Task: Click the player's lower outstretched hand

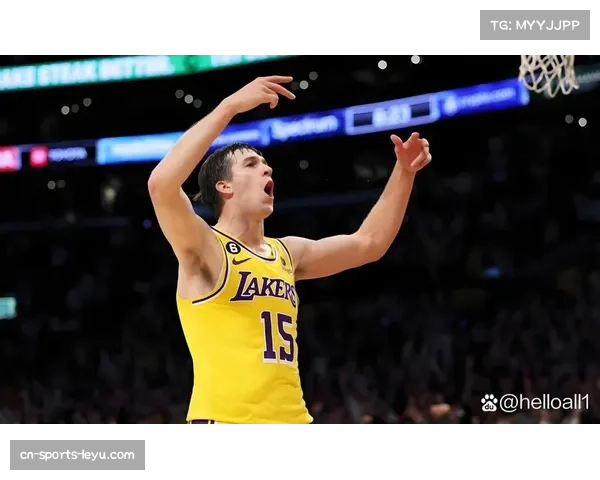Action: coord(411,151)
